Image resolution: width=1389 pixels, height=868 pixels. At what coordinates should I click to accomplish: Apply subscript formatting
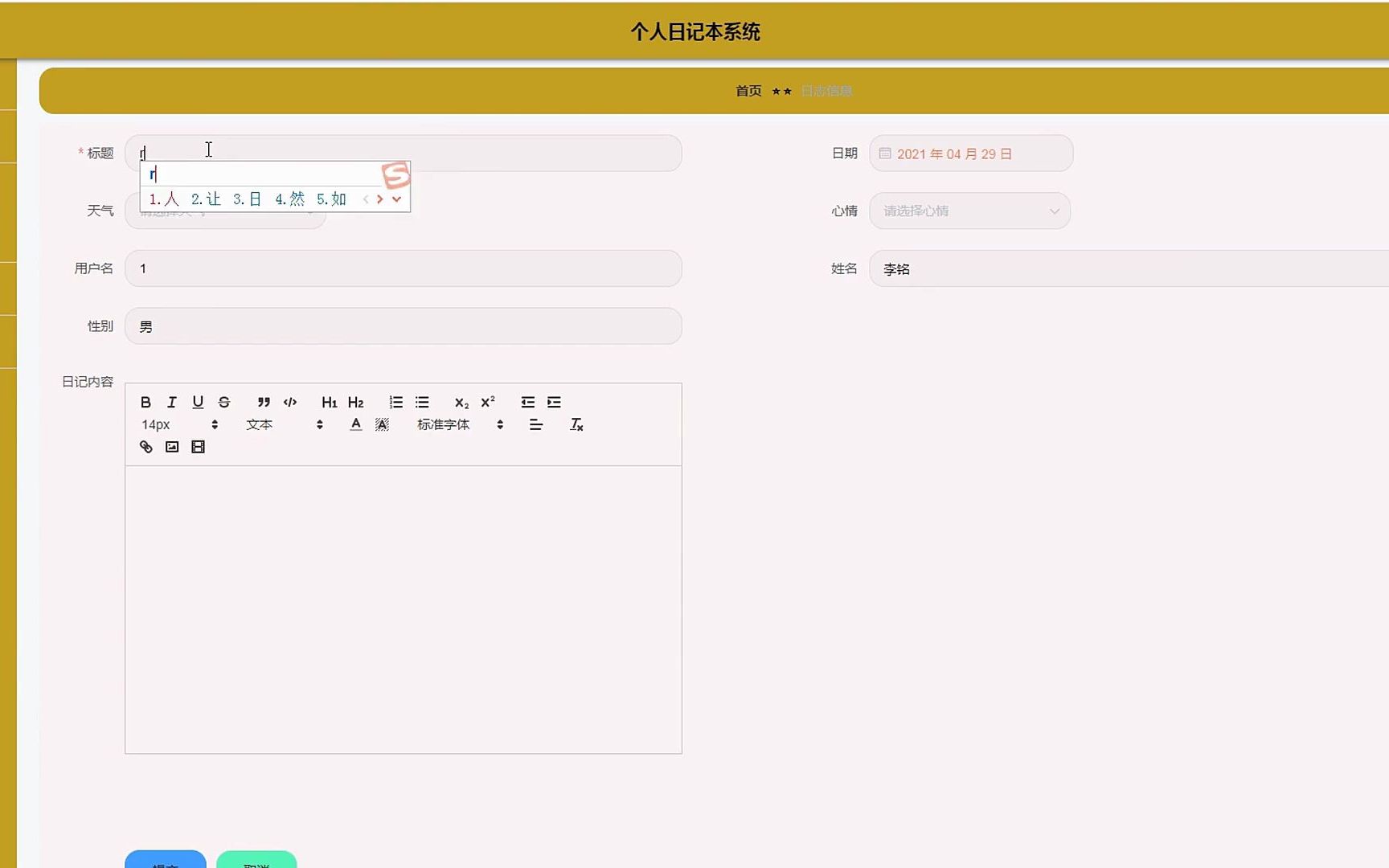pyautogui.click(x=461, y=403)
